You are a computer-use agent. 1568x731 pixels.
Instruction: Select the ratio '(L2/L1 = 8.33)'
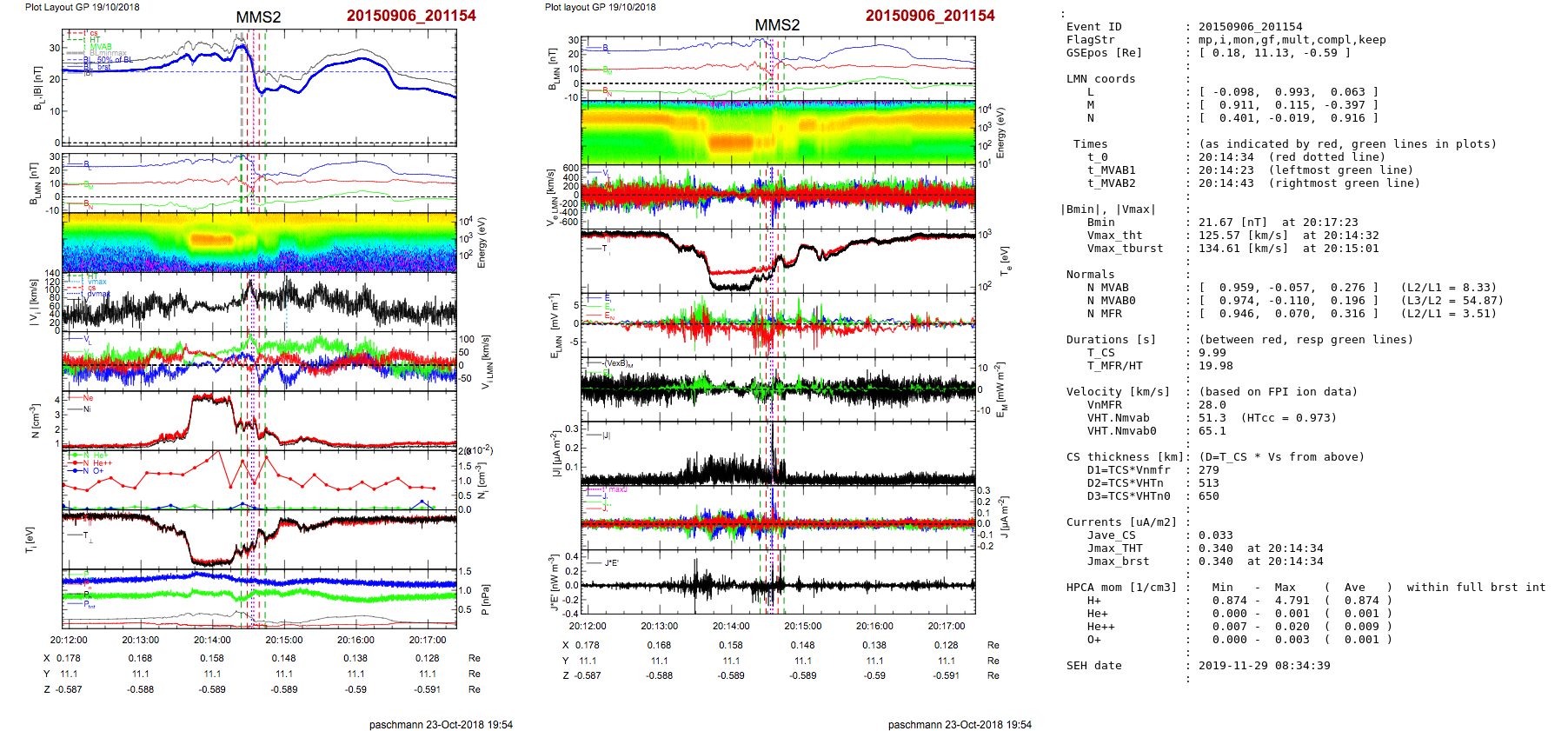pyautogui.click(x=1448, y=288)
